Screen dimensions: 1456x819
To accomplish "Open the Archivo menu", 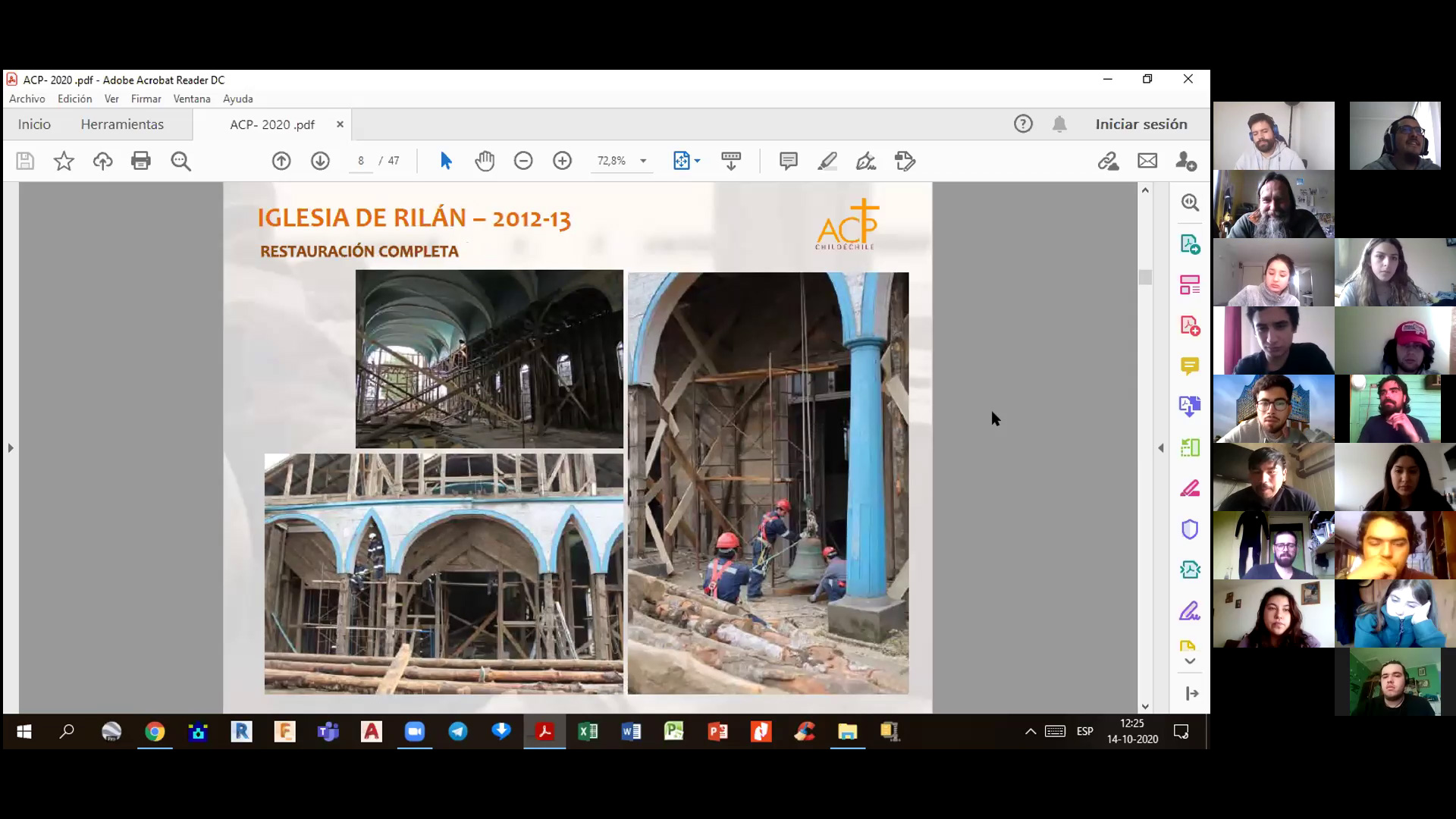I will coord(27,99).
